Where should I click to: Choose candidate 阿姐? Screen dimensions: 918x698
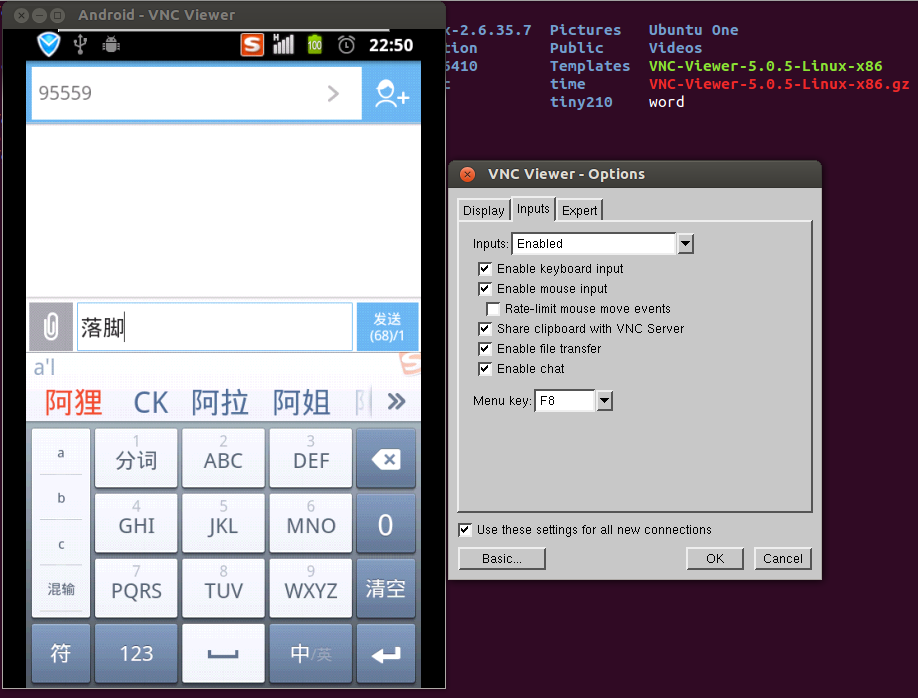click(x=302, y=402)
